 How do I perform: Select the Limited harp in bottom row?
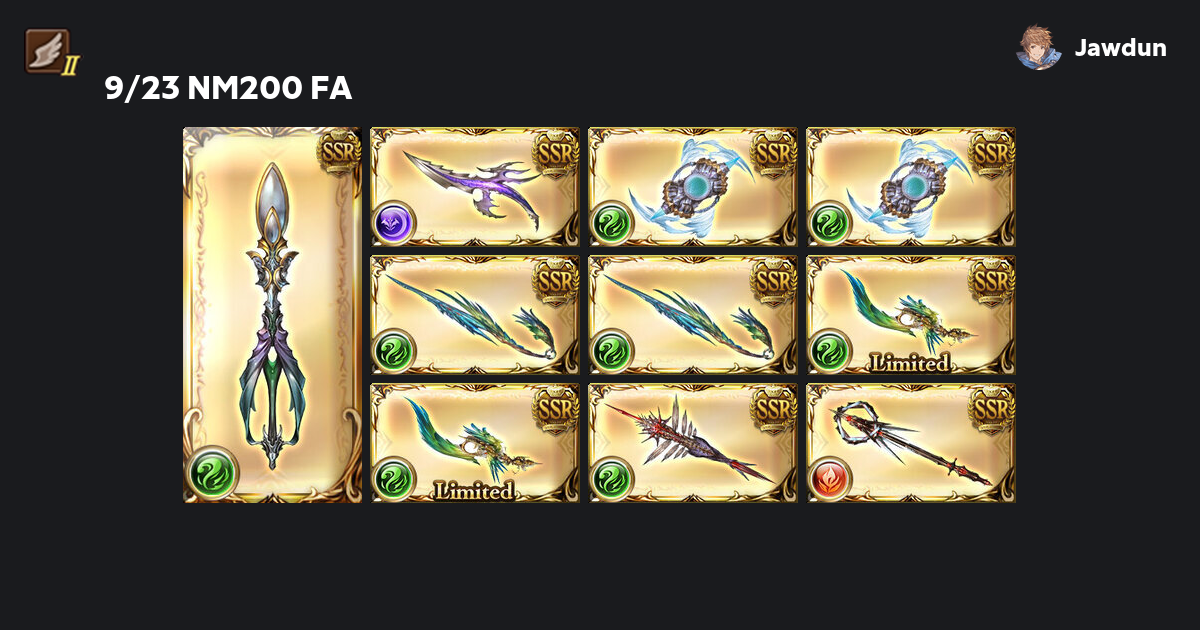click(475, 443)
